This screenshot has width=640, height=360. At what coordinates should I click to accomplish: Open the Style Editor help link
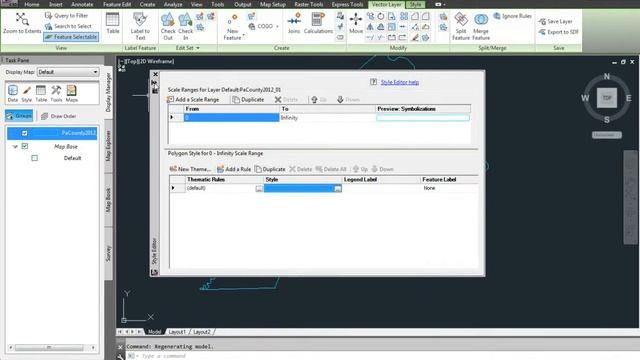(x=400, y=82)
